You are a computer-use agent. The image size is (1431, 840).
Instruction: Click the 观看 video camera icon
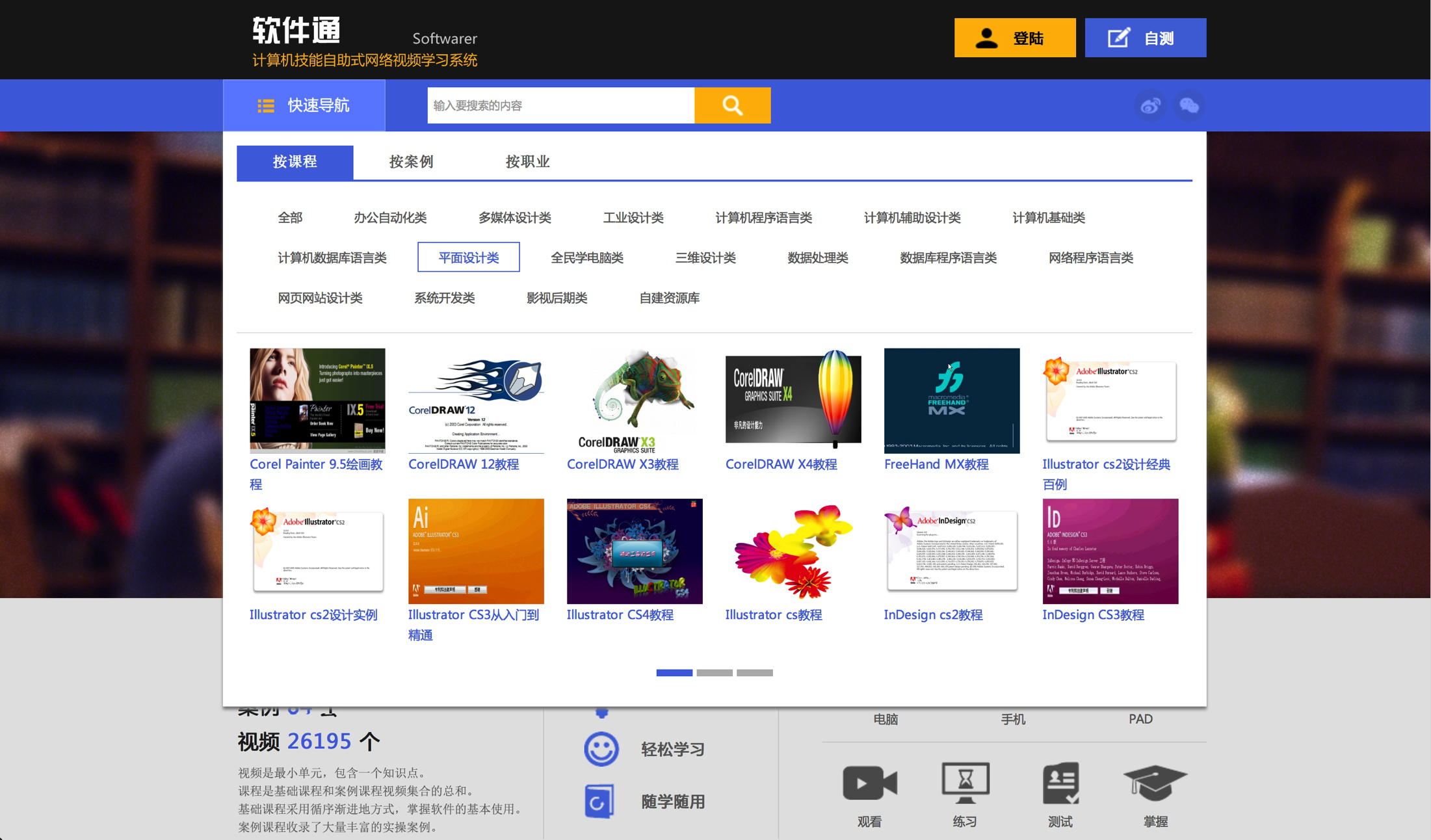(869, 782)
